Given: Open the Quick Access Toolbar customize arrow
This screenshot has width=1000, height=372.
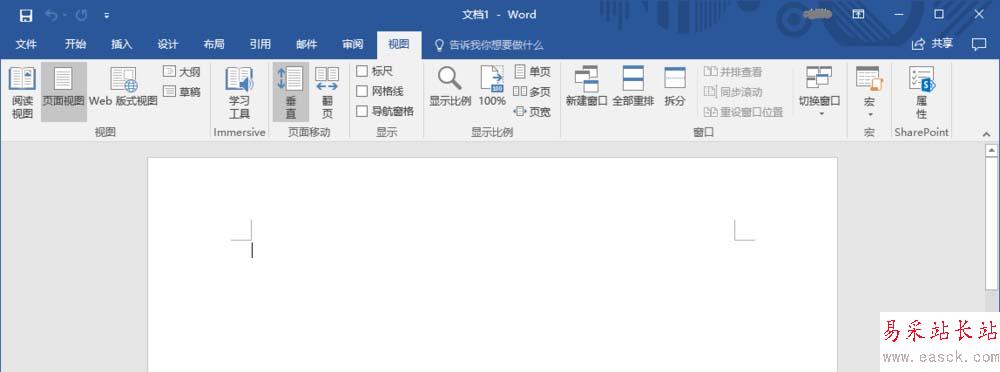Looking at the screenshot, I should point(107,15).
